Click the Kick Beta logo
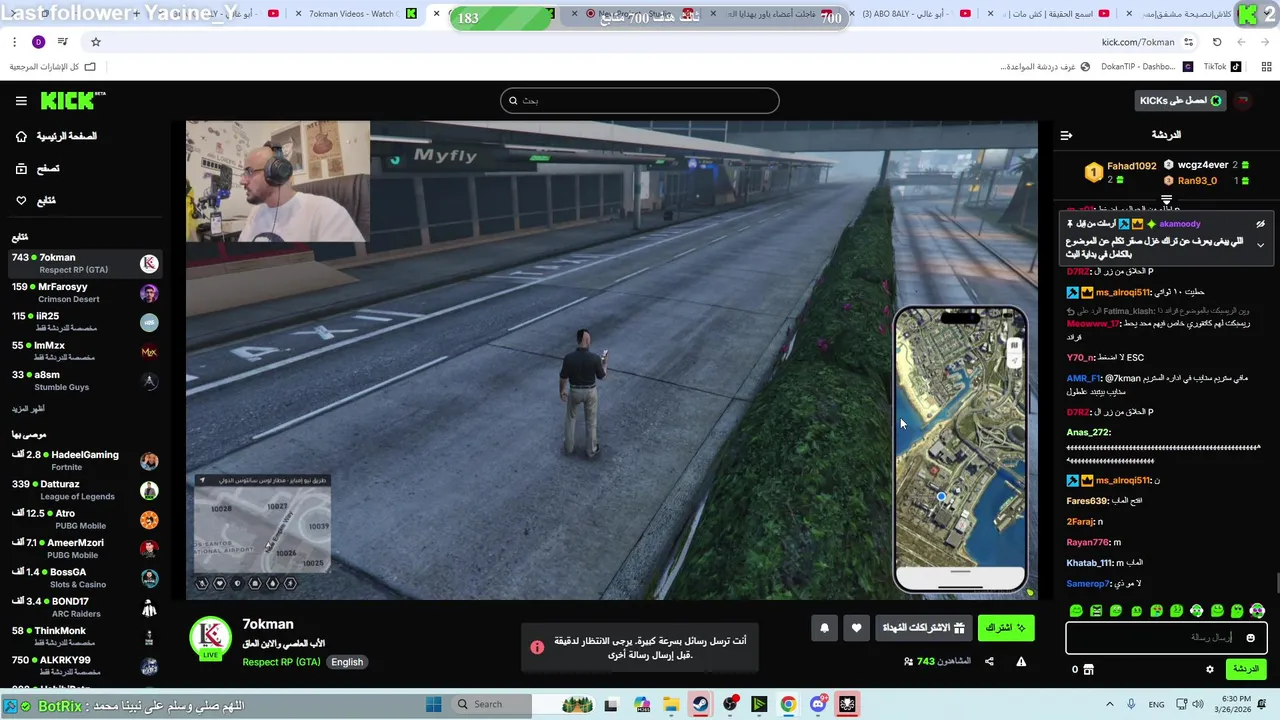The height and width of the screenshot is (720, 1280). [72, 100]
